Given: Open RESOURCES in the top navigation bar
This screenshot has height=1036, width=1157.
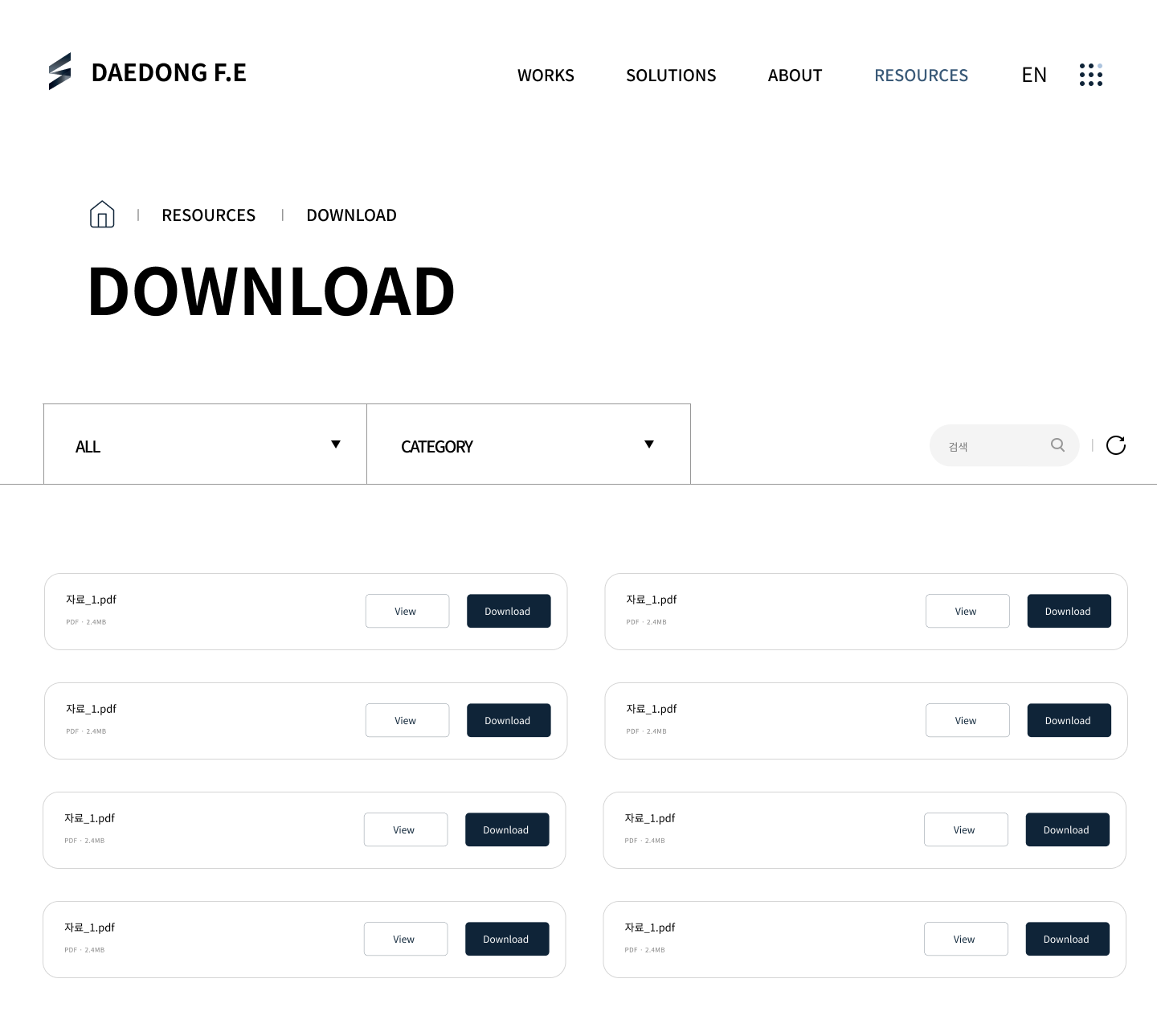Looking at the screenshot, I should point(921,76).
